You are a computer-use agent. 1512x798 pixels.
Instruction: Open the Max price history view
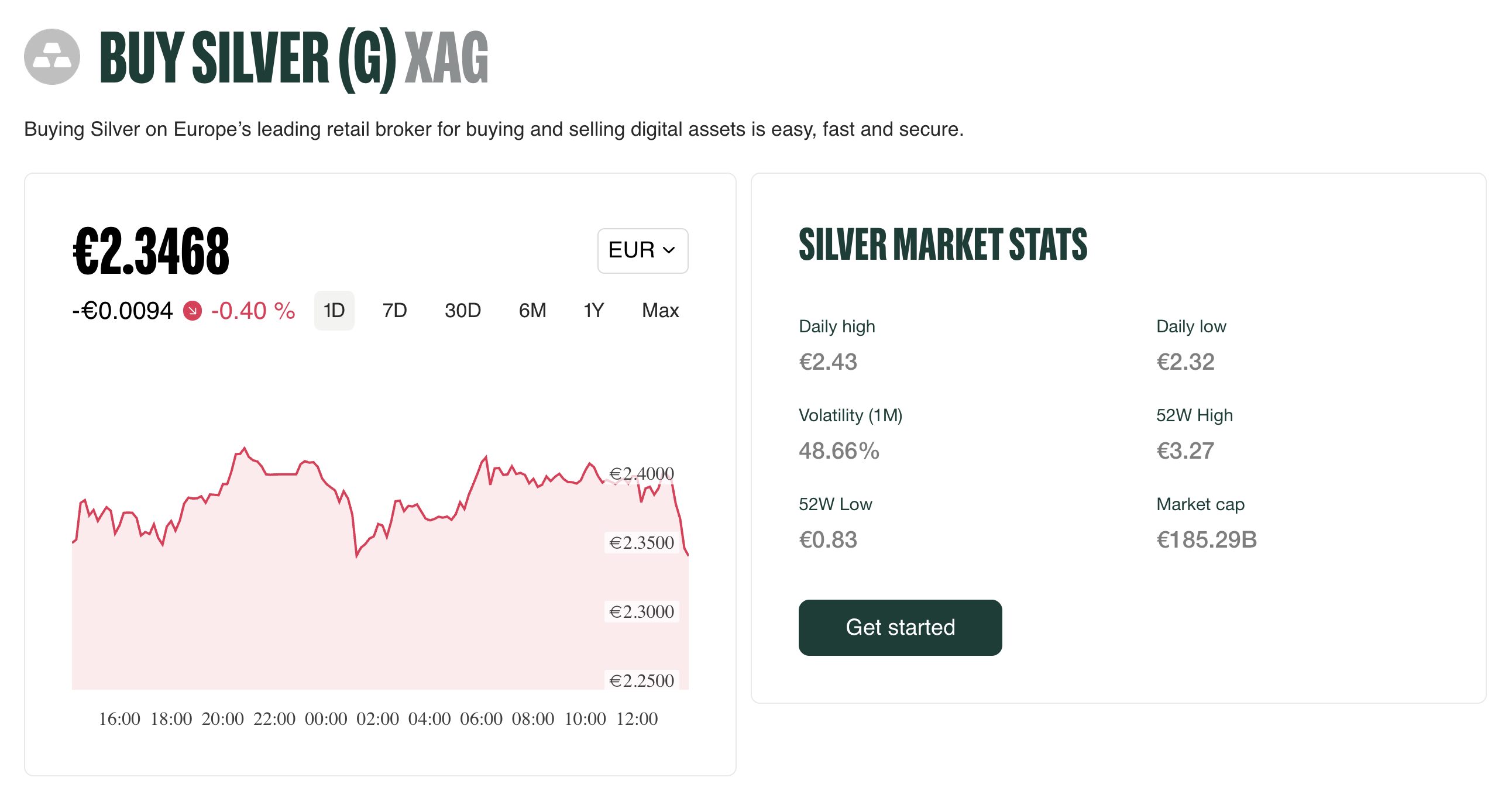pos(659,310)
